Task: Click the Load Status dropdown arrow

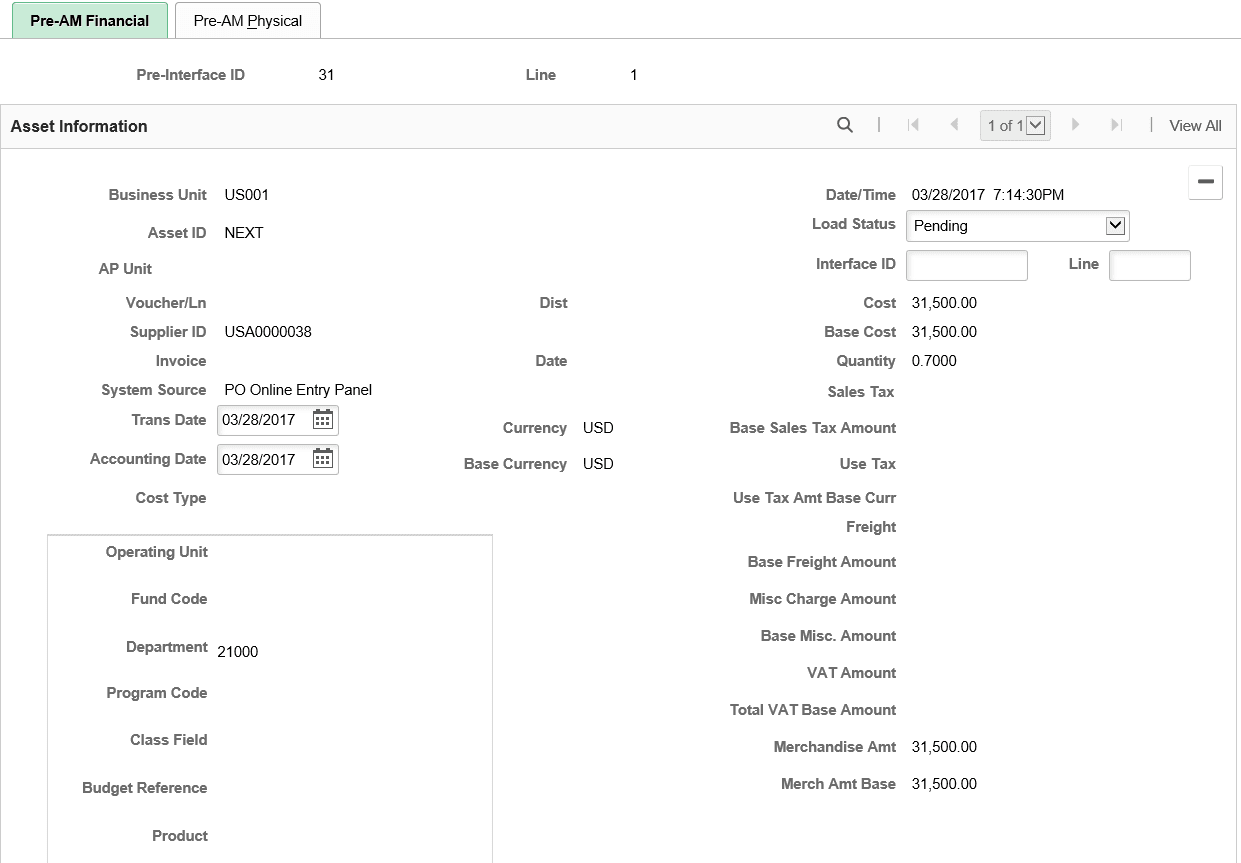Action: click(1115, 226)
